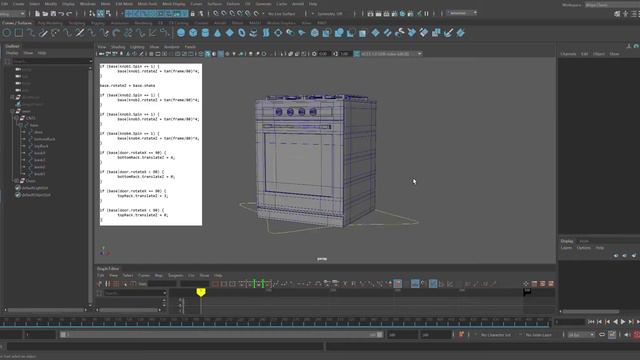Screen dimensions: 640x360
Task: Collapse the base node in Outliner
Action: [x=20, y=125]
